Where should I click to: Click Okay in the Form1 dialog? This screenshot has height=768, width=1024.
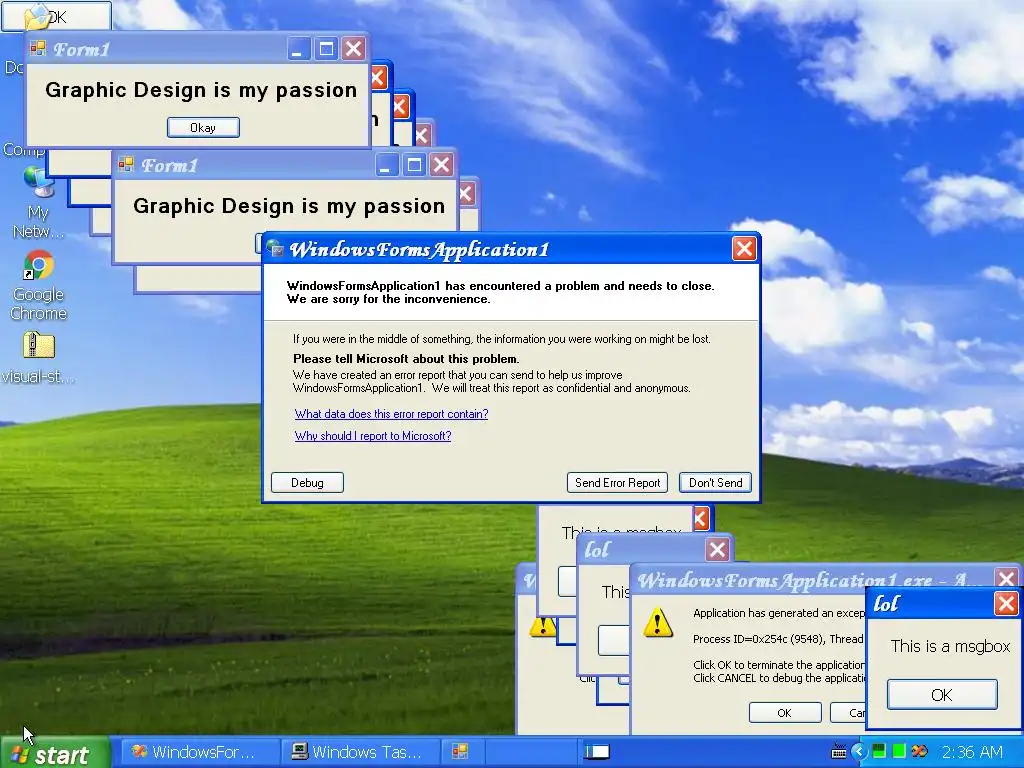pos(203,127)
